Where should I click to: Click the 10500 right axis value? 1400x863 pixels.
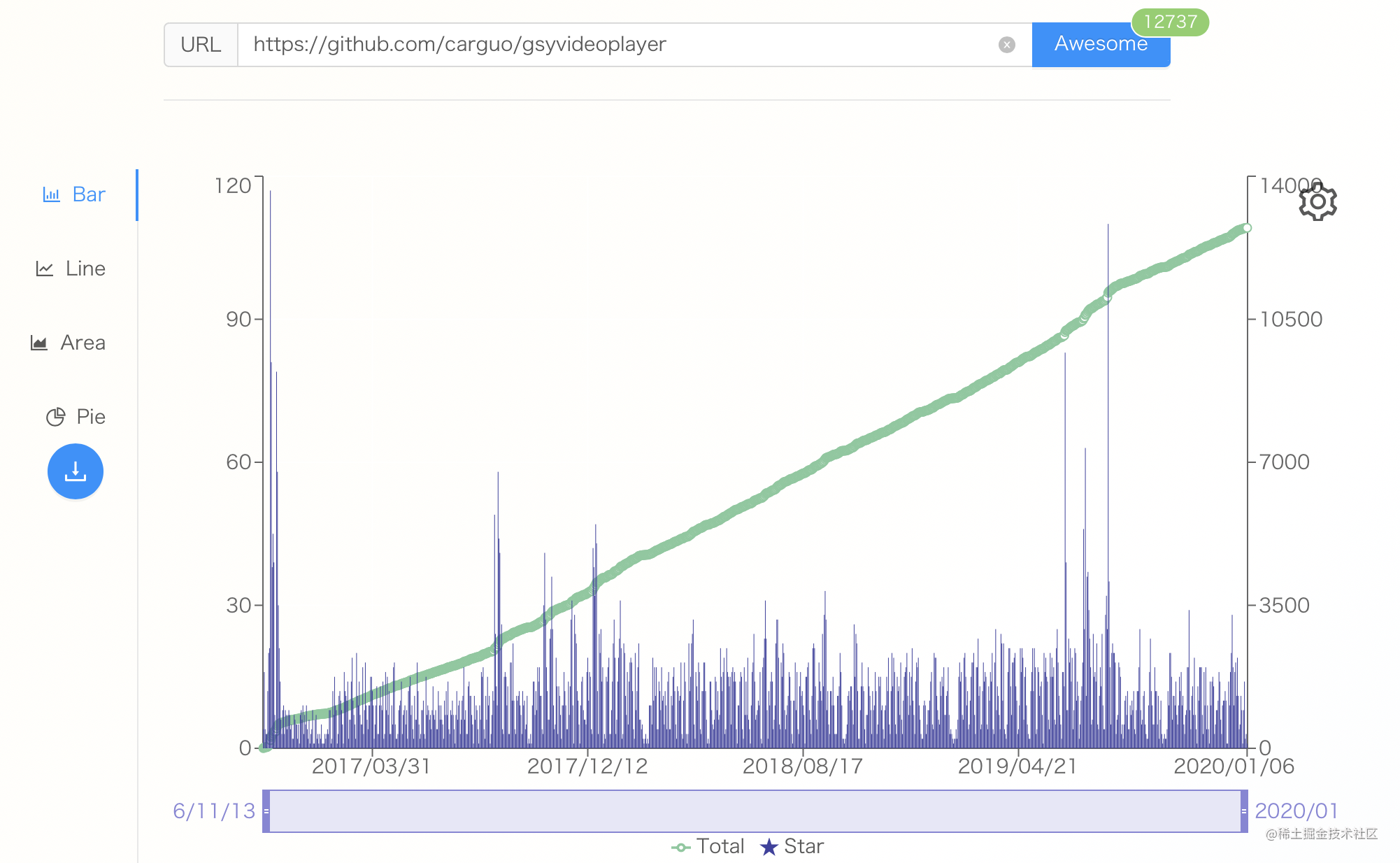coord(1291,320)
